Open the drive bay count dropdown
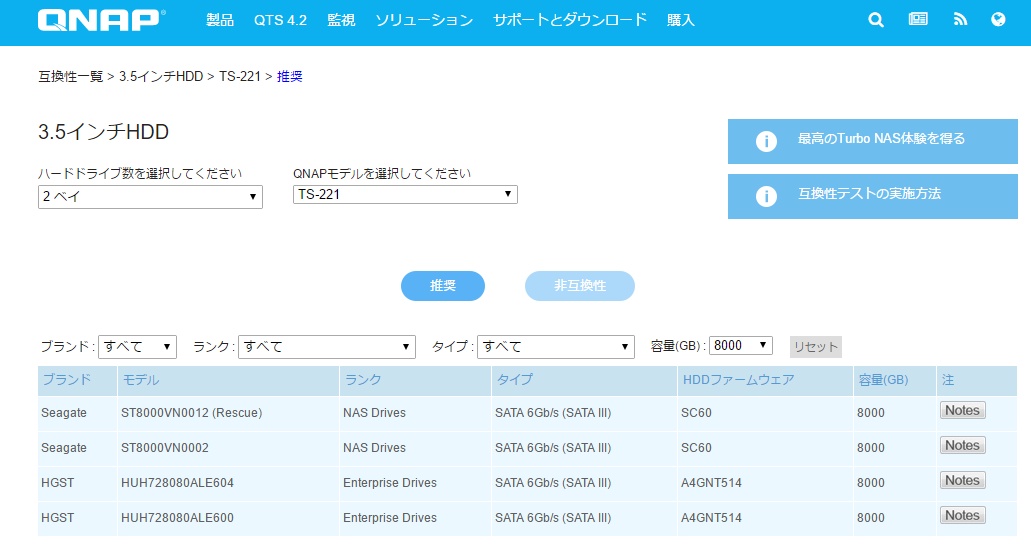This screenshot has width=1031, height=550. 151,197
